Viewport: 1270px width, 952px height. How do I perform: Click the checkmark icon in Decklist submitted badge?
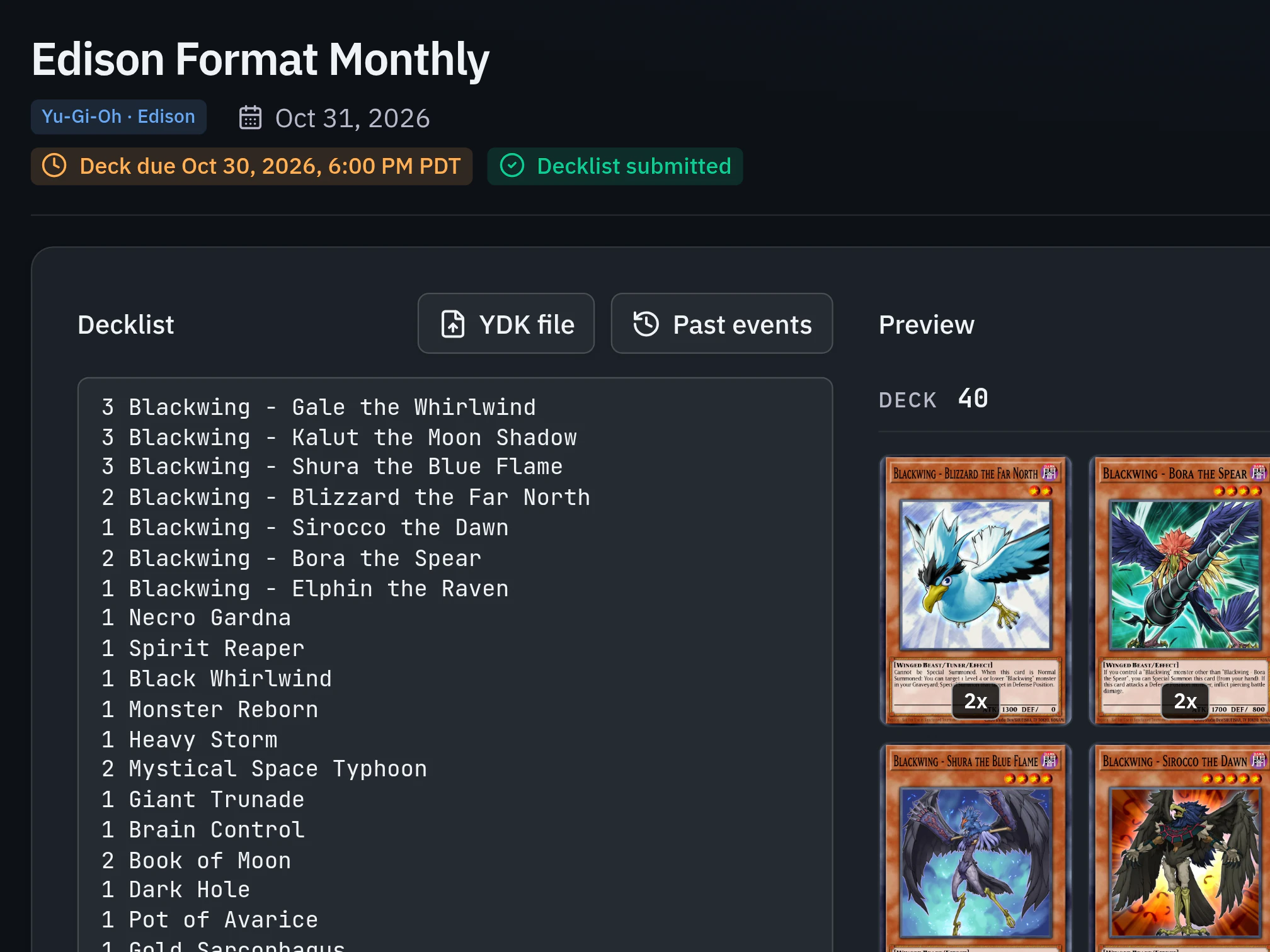point(512,166)
